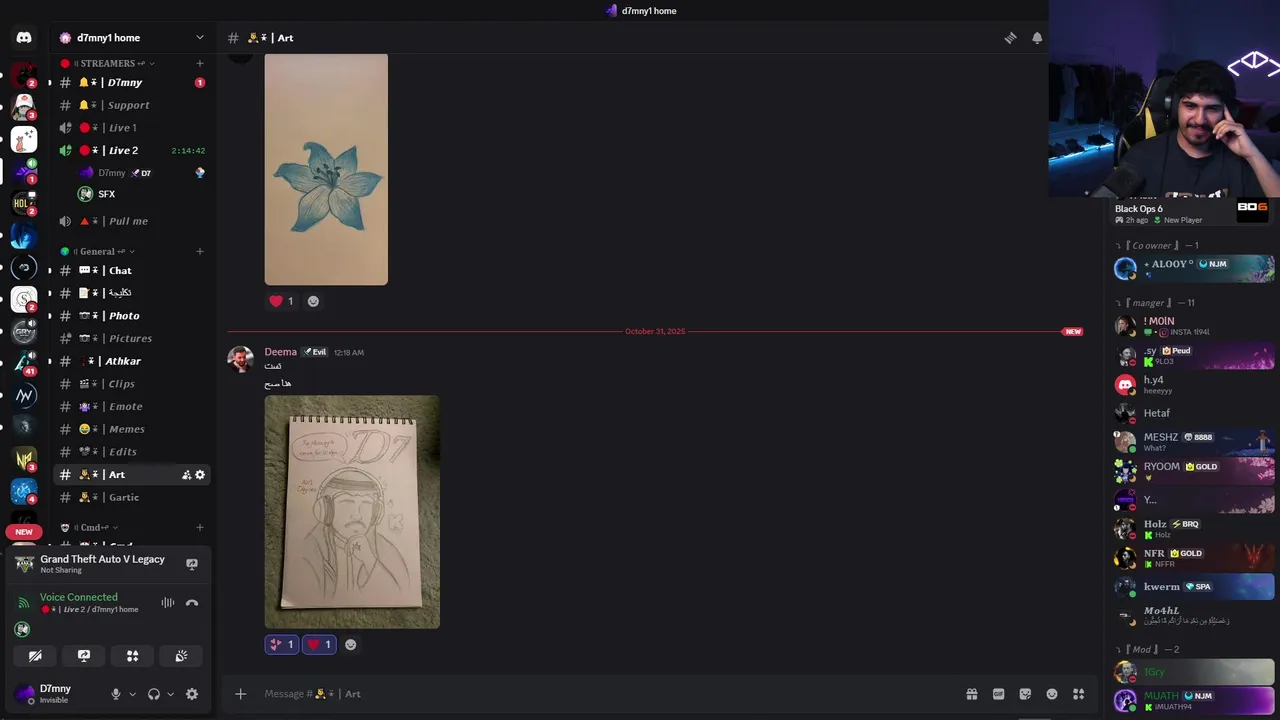This screenshot has height=720, width=1280.
Task: Deafen with the headphones icon
Action: (154, 694)
